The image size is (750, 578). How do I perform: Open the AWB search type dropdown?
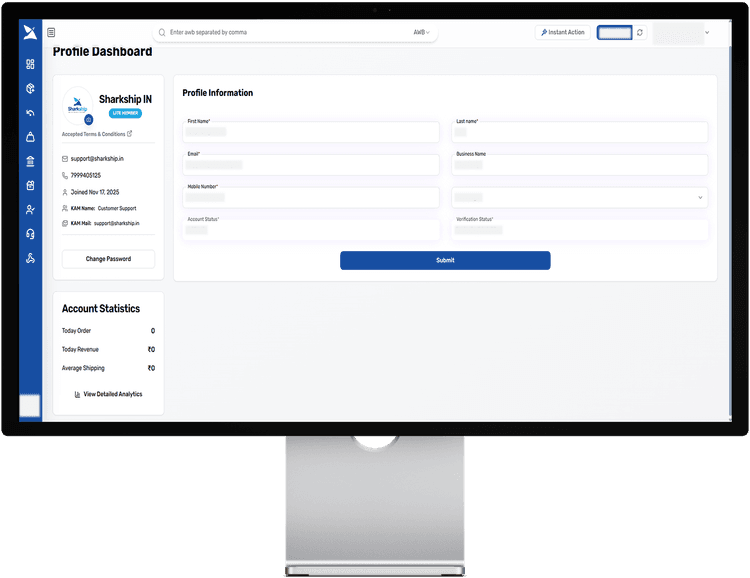(421, 32)
